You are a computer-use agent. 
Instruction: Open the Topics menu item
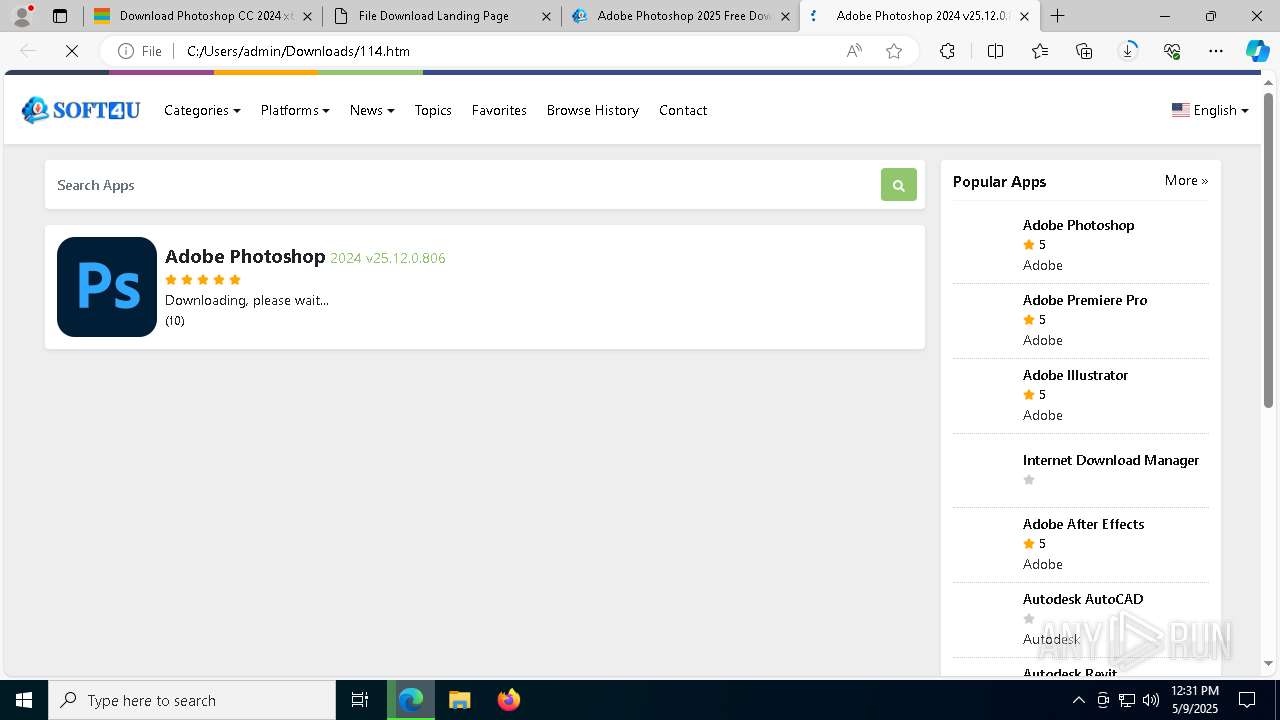433,110
